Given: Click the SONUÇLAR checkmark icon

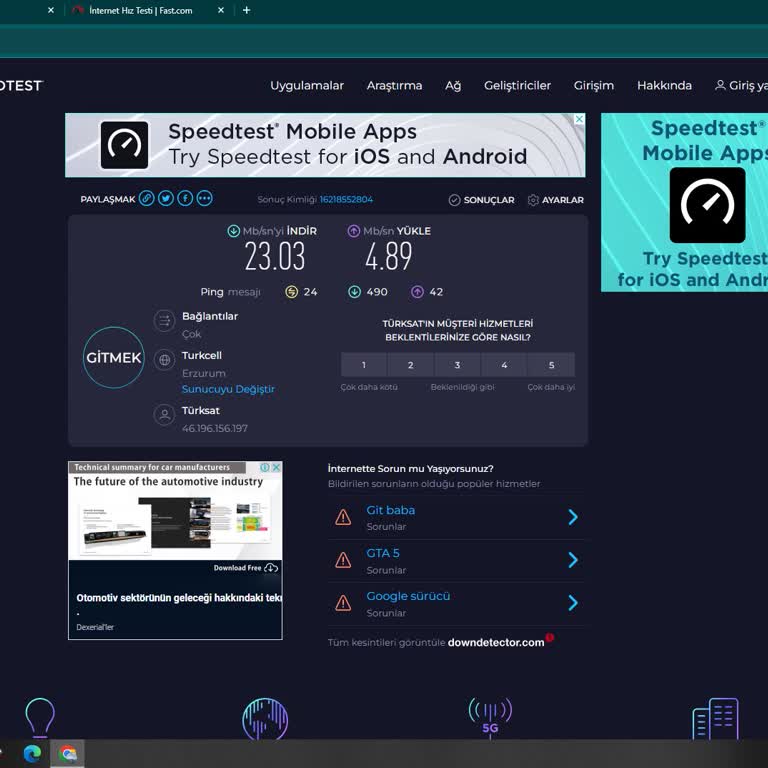Looking at the screenshot, I should point(455,200).
